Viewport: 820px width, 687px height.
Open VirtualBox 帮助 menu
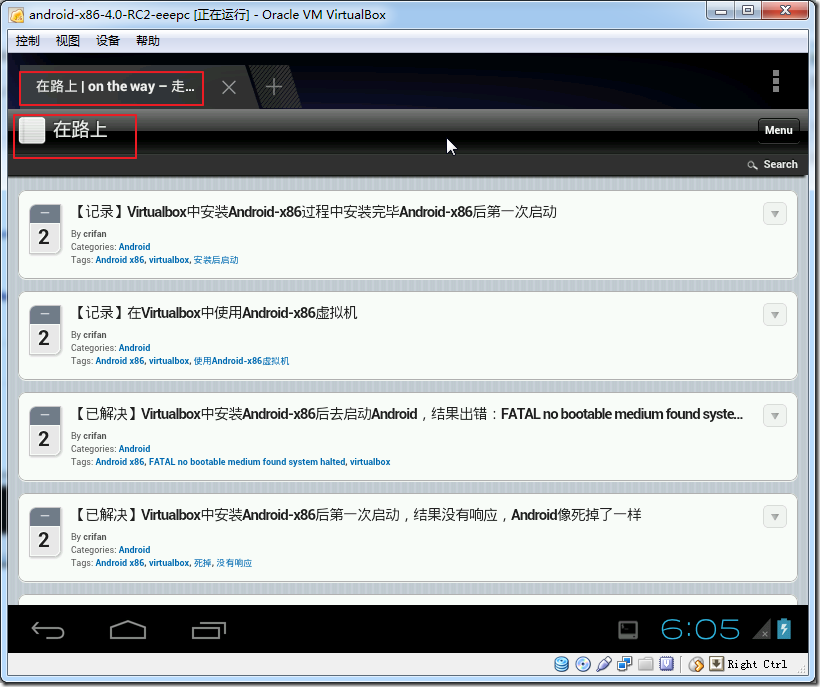point(148,41)
